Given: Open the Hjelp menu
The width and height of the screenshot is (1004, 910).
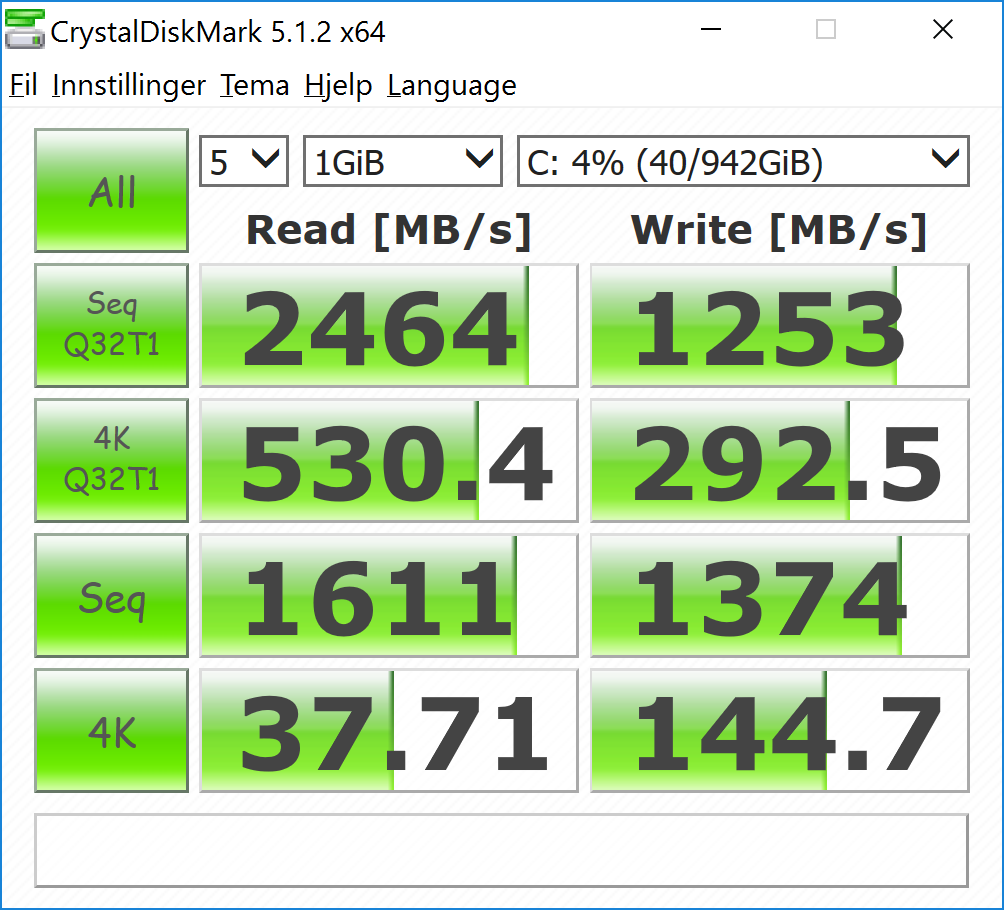Looking at the screenshot, I should coord(338,85).
